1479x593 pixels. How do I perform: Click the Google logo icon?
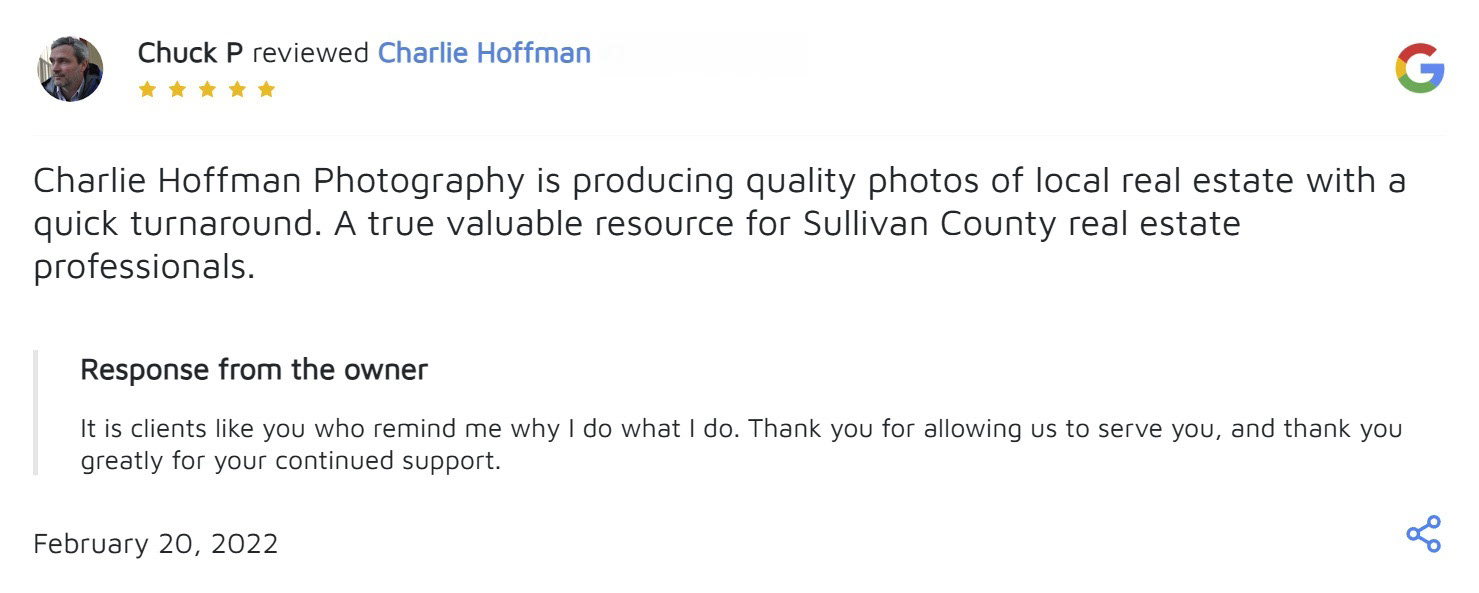click(1419, 69)
